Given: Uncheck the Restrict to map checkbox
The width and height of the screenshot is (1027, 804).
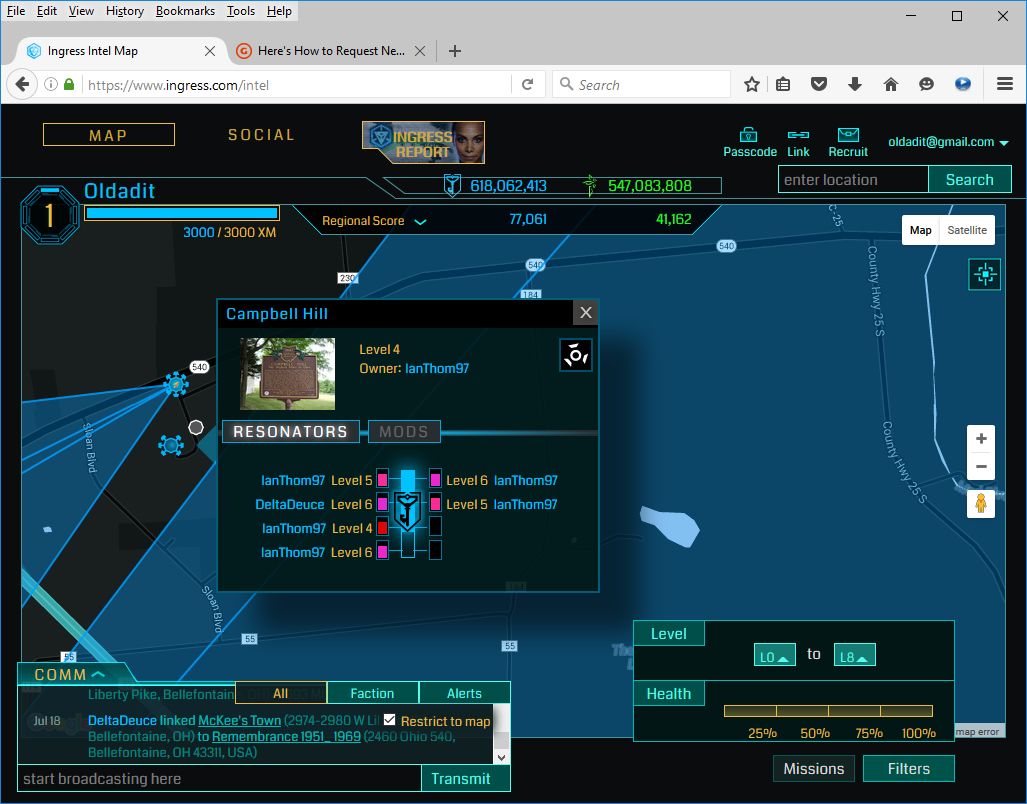Looking at the screenshot, I should pyautogui.click(x=390, y=720).
